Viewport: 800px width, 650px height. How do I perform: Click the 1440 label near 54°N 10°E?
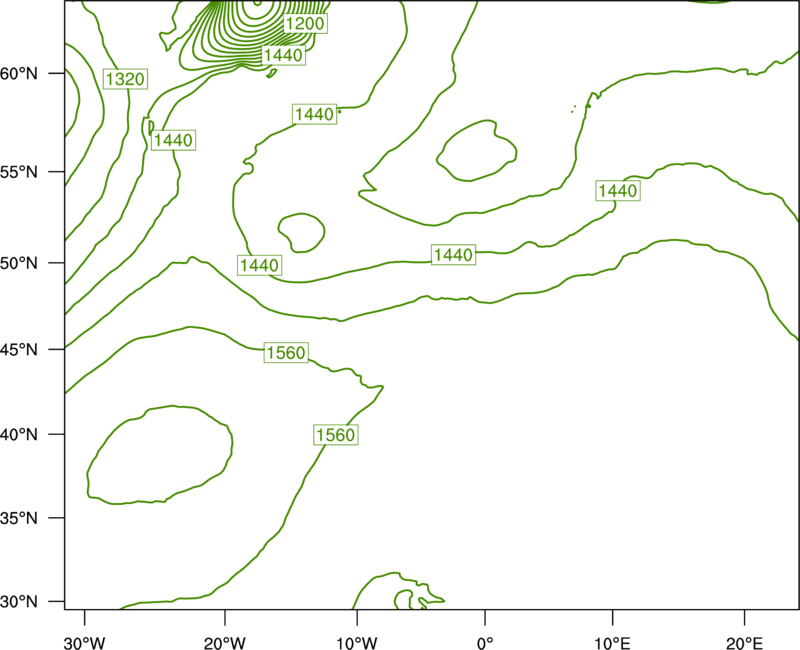618,191
